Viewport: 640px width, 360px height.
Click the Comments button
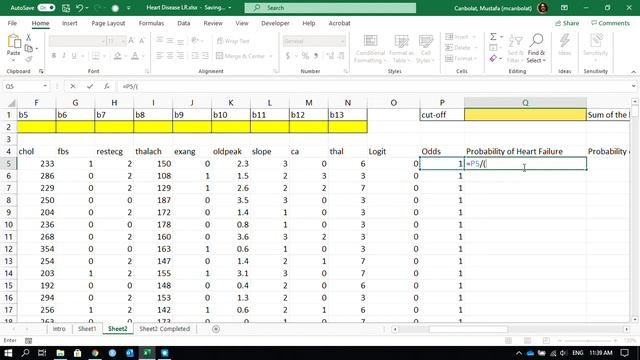point(610,23)
